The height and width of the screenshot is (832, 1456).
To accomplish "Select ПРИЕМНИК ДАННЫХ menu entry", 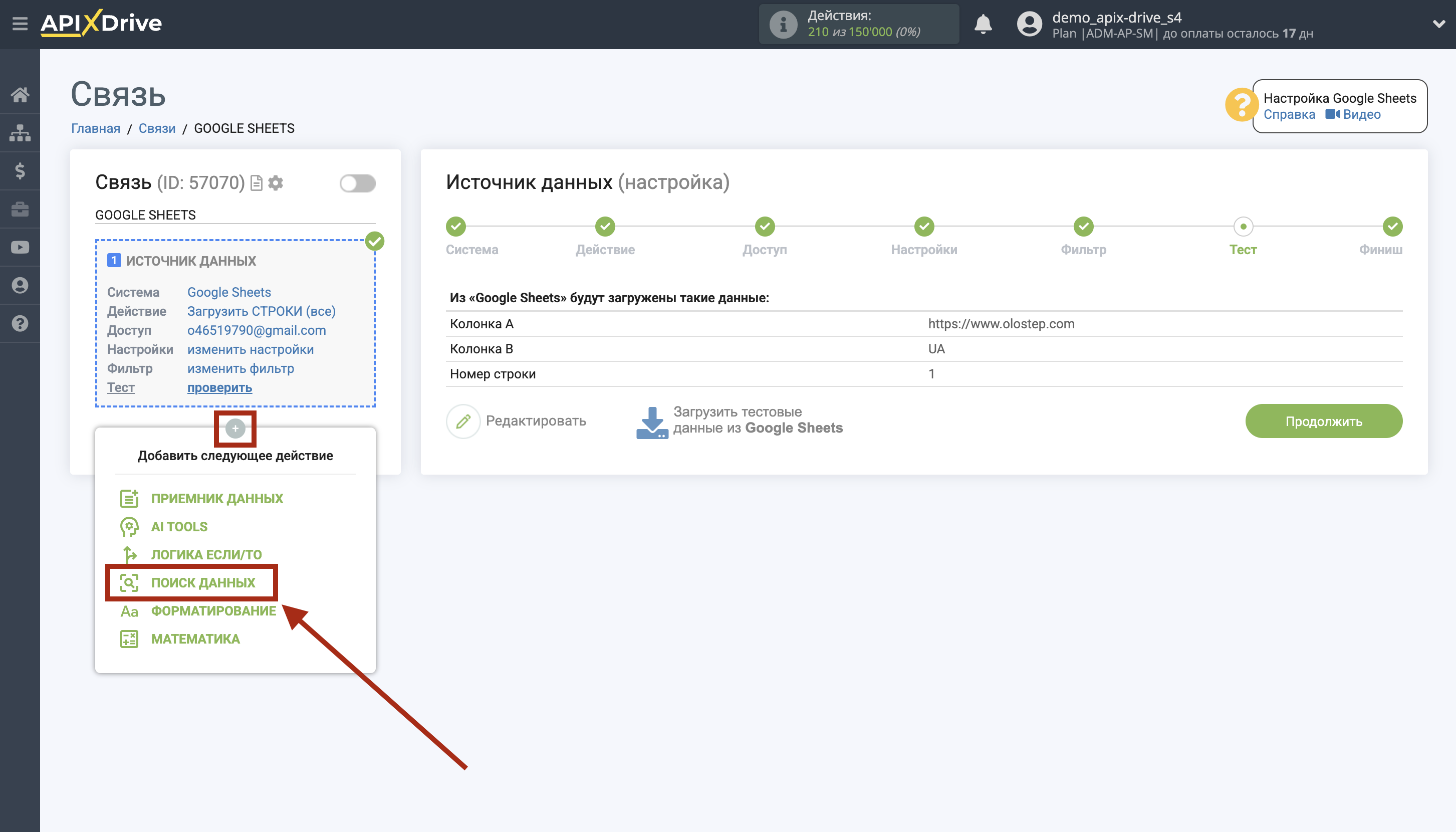I will pyautogui.click(x=216, y=498).
